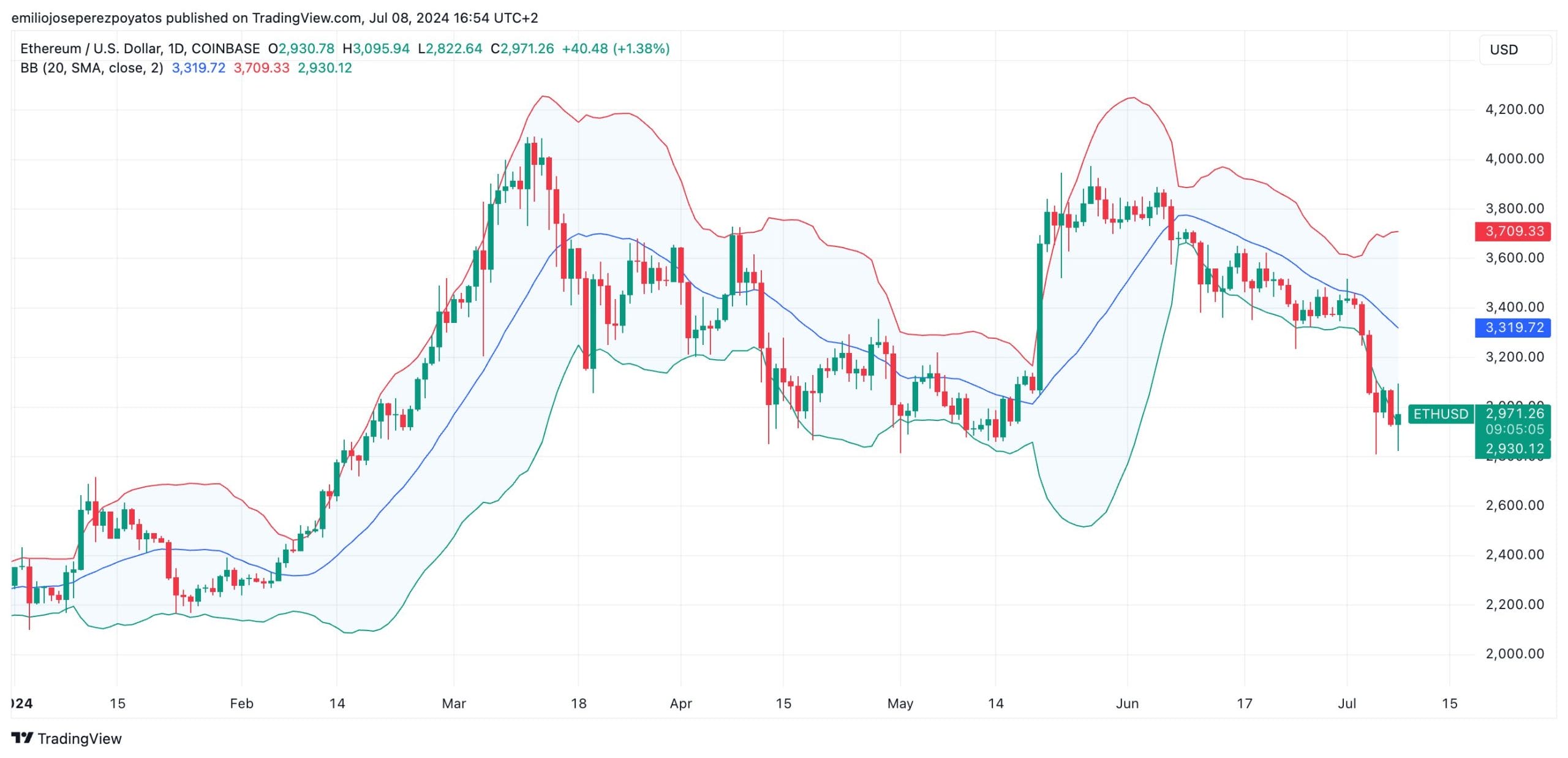This screenshot has height=758, width=1568.
Task: Click the blue BB basis value in legend
Action: (198, 68)
